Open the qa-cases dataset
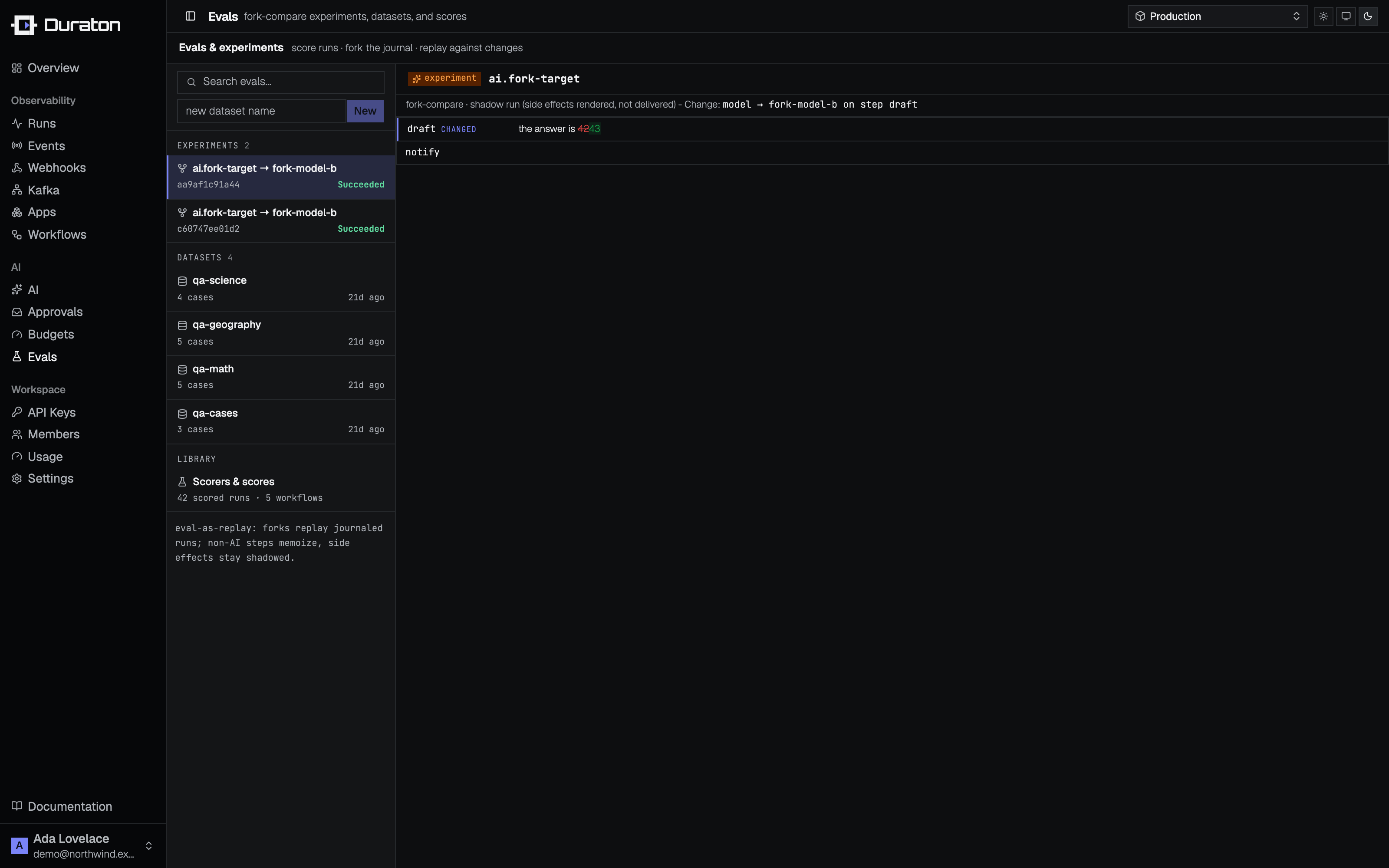1389x868 pixels. coord(281,421)
